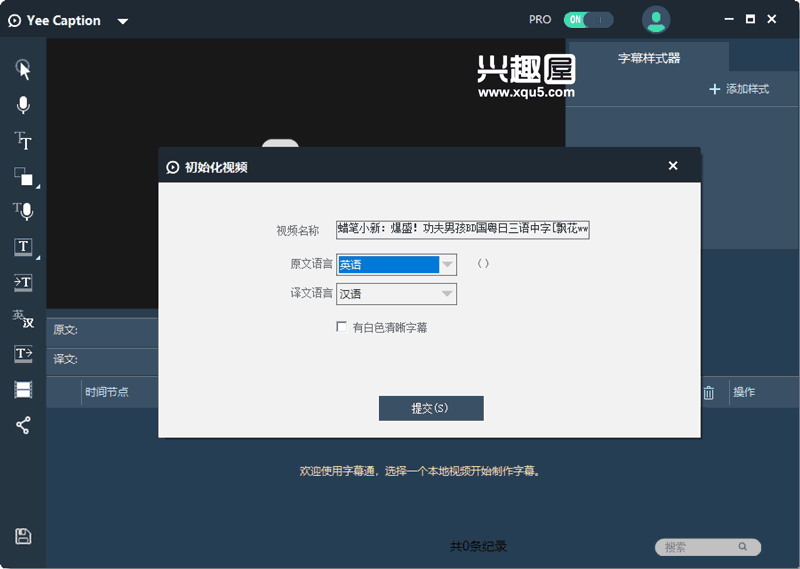Click the 视频名称 text input field

462,229
